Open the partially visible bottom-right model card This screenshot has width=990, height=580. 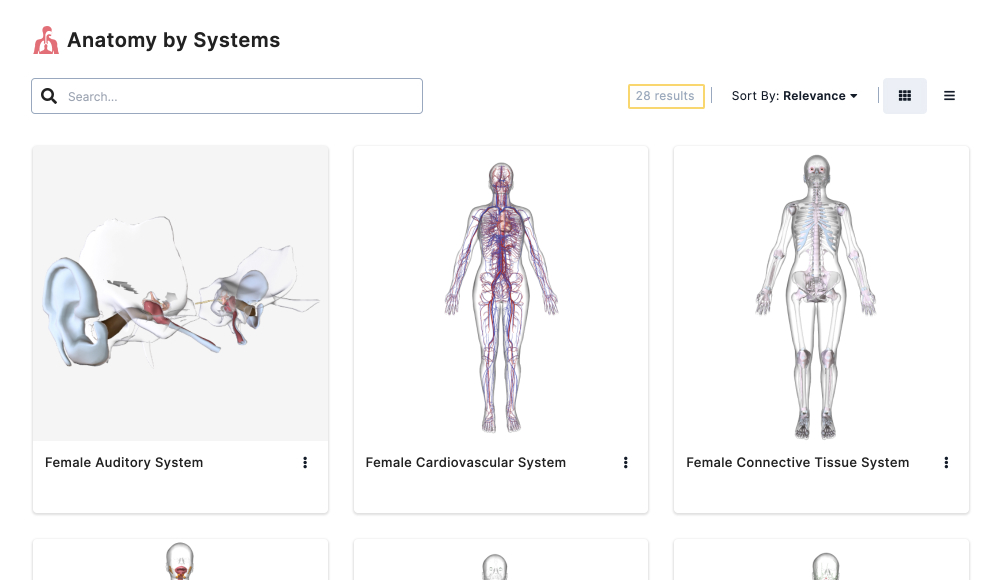821,560
